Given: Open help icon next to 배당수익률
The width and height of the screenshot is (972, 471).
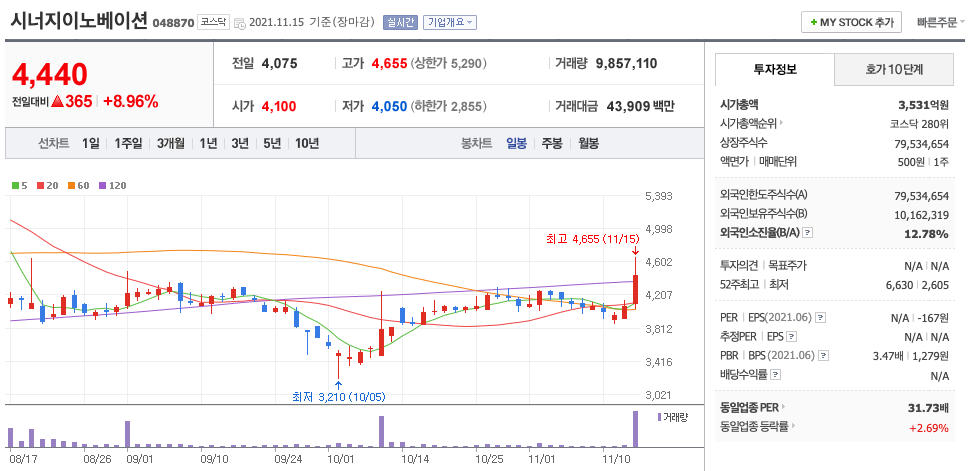Looking at the screenshot, I should (775, 374).
